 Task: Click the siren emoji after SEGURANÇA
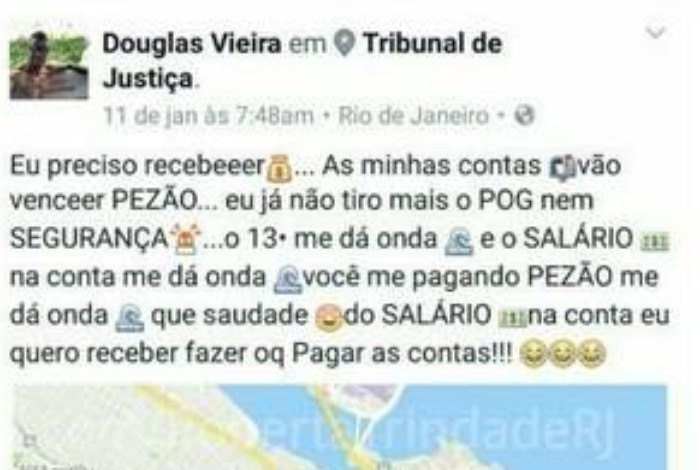[187, 241]
